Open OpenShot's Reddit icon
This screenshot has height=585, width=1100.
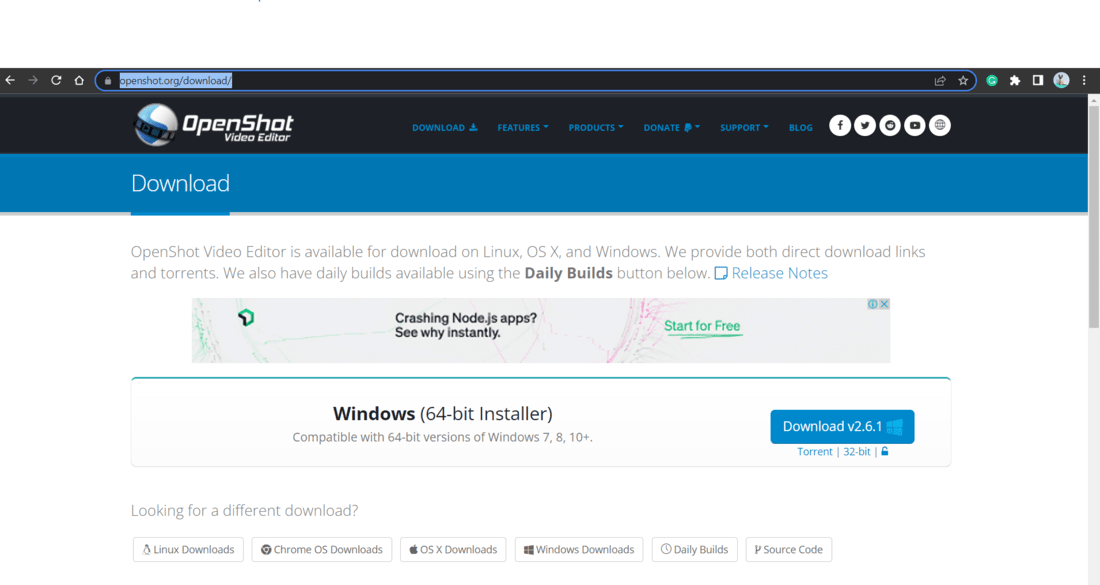click(890, 126)
